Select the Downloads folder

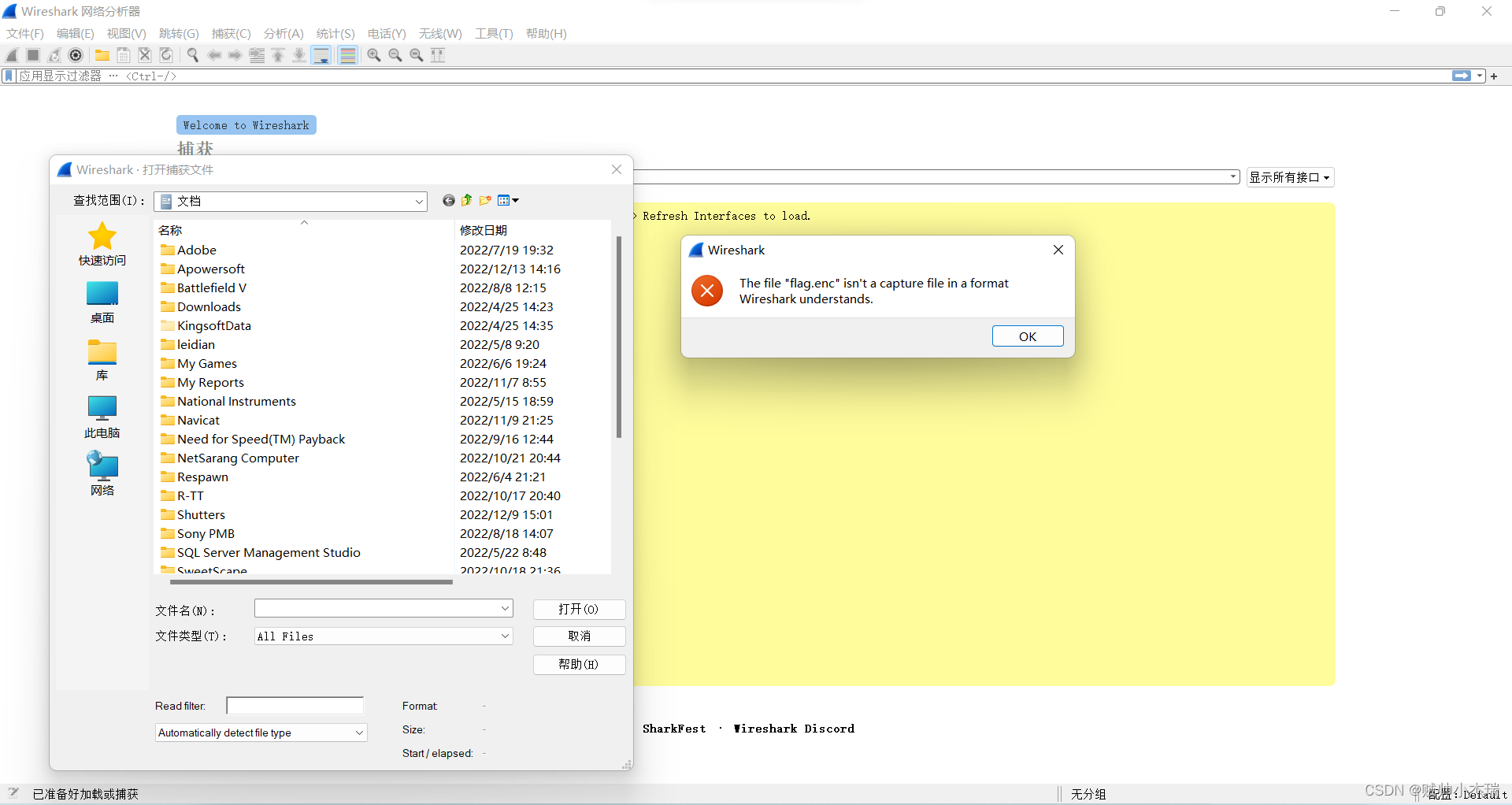pos(209,307)
